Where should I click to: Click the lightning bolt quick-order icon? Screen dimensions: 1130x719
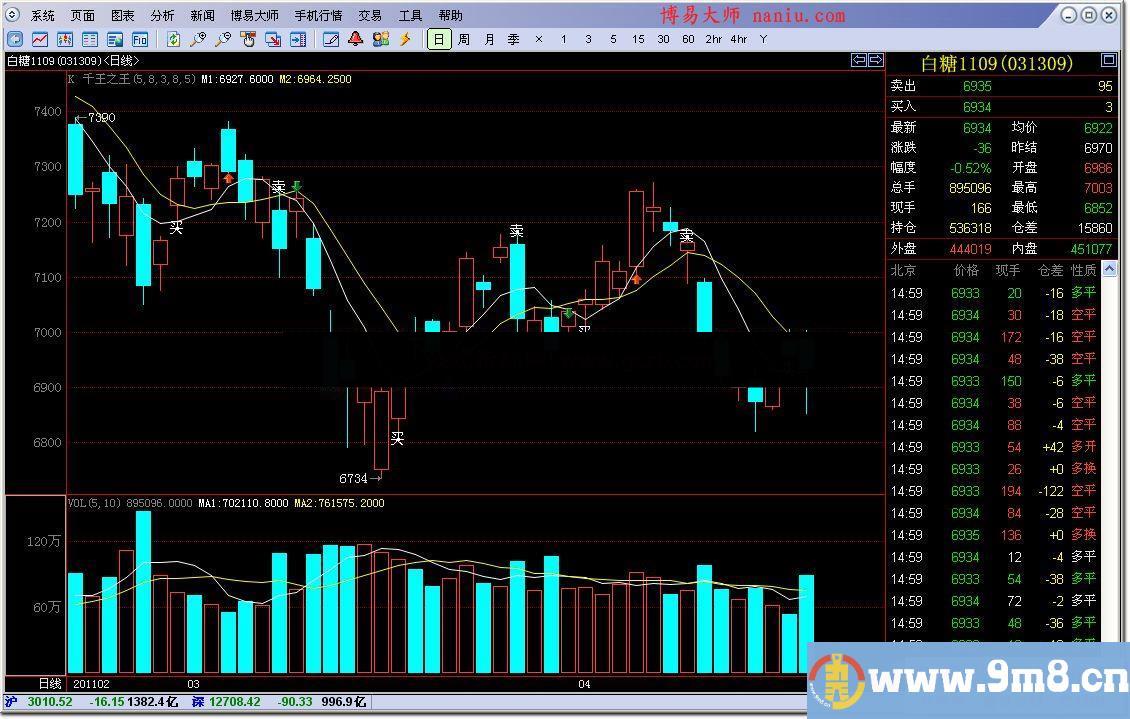(405, 39)
